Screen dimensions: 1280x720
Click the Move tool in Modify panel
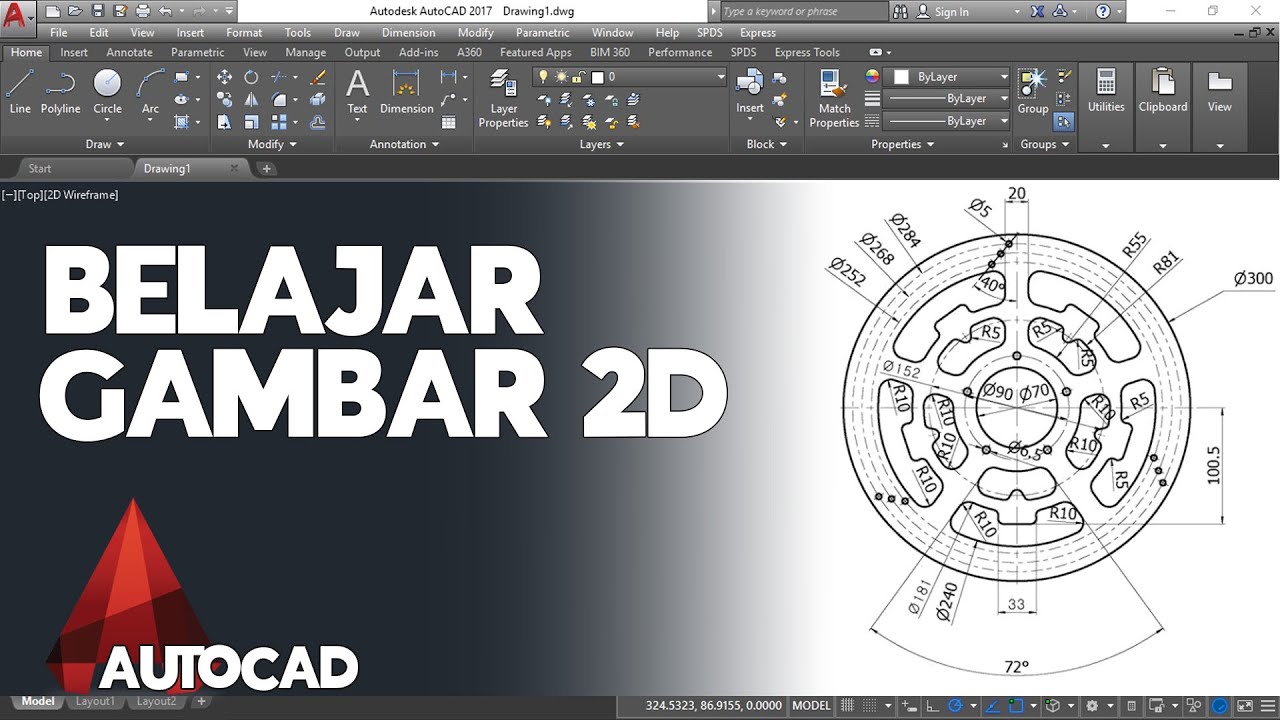click(224, 77)
